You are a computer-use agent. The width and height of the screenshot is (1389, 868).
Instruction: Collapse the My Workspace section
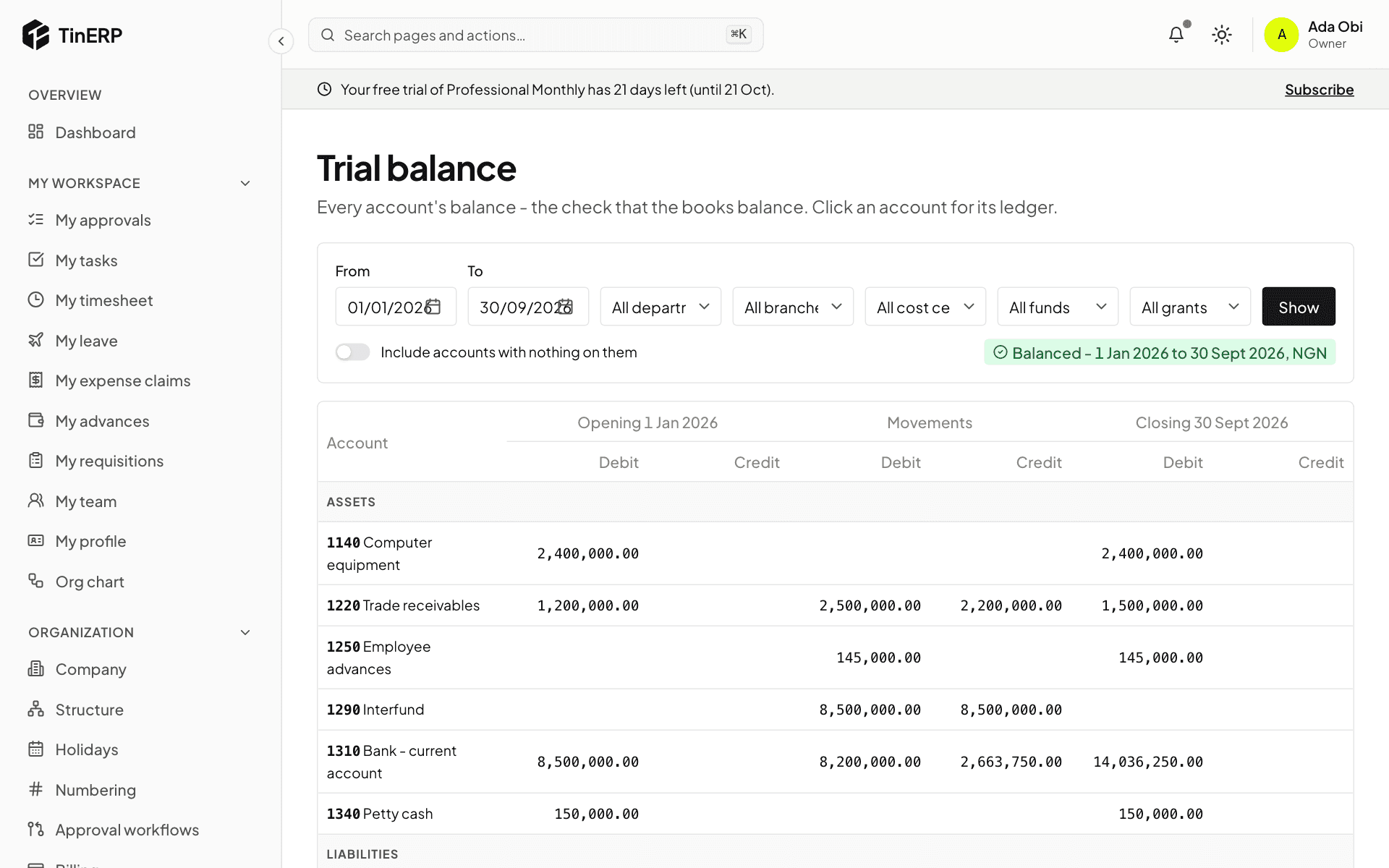(245, 183)
